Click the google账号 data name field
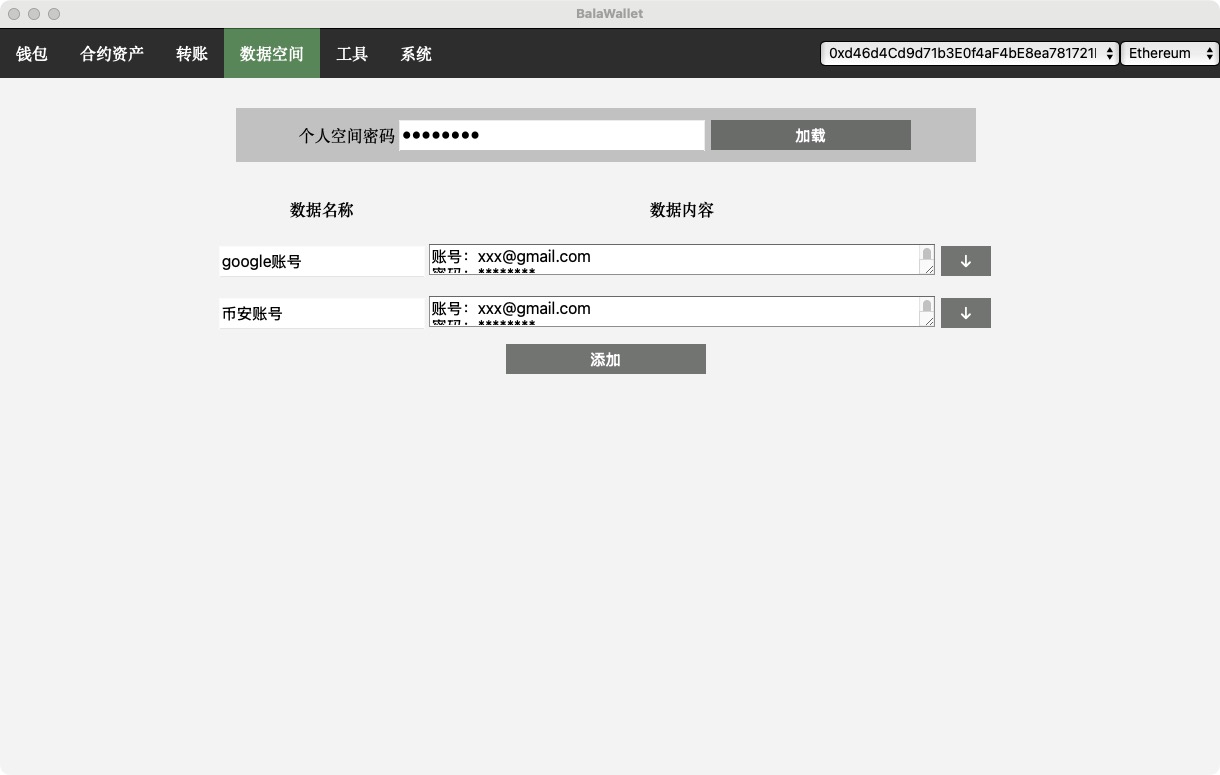1220x775 pixels. click(x=322, y=261)
